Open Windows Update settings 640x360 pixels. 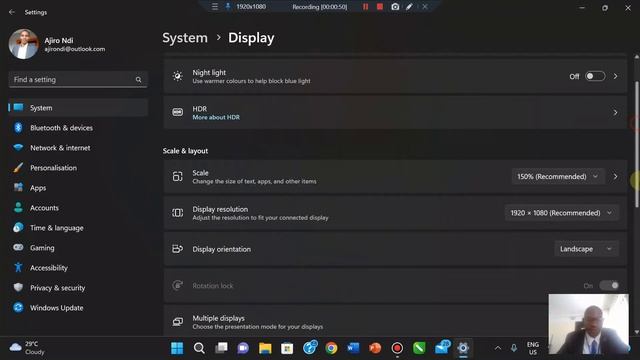point(78,308)
